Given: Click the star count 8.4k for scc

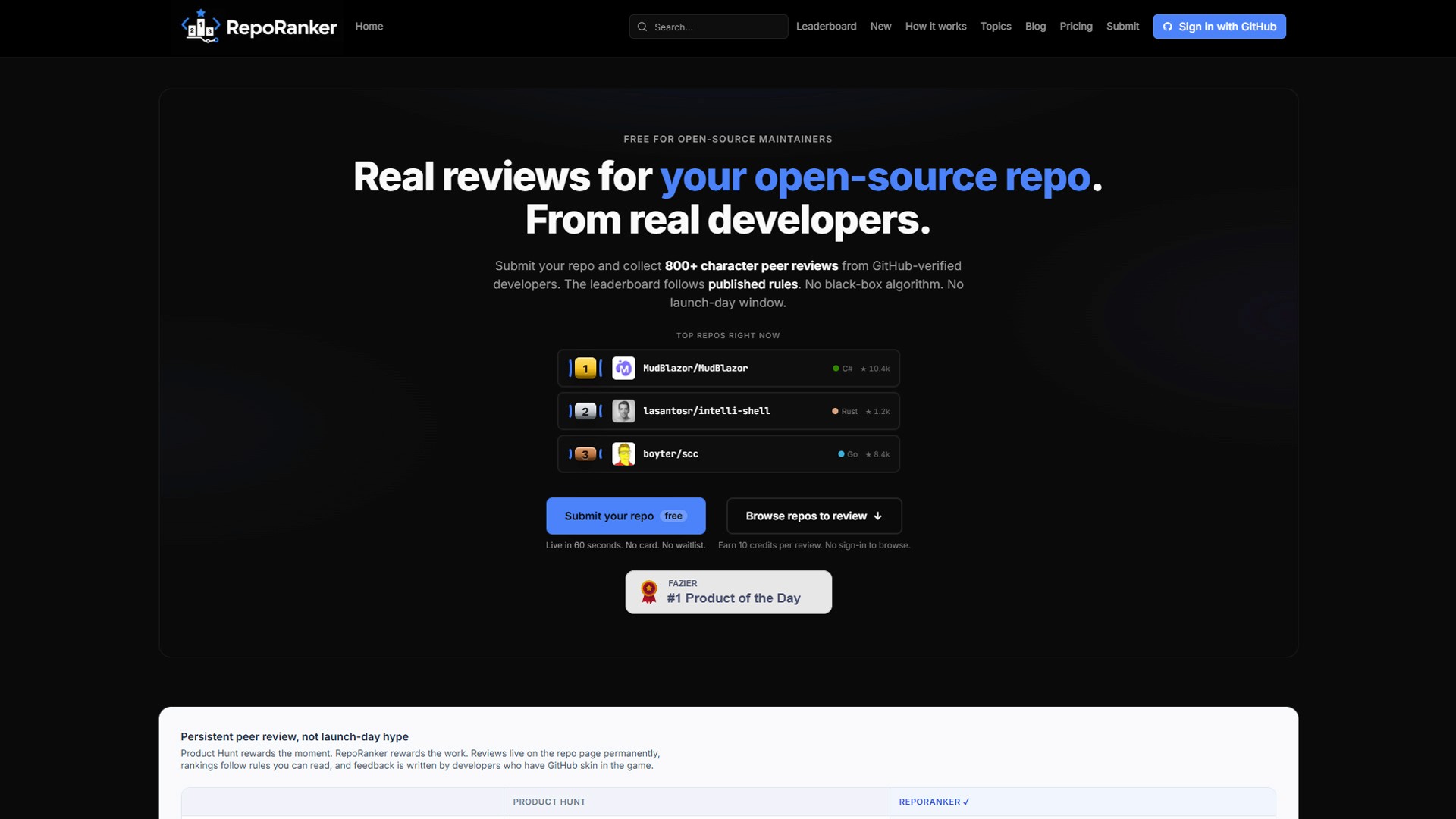Looking at the screenshot, I should click(x=877, y=454).
